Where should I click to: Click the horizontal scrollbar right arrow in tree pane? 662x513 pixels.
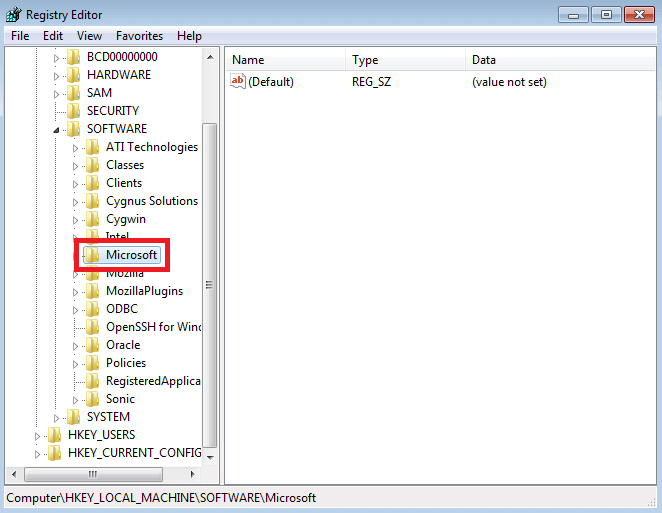(x=194, y=474)
